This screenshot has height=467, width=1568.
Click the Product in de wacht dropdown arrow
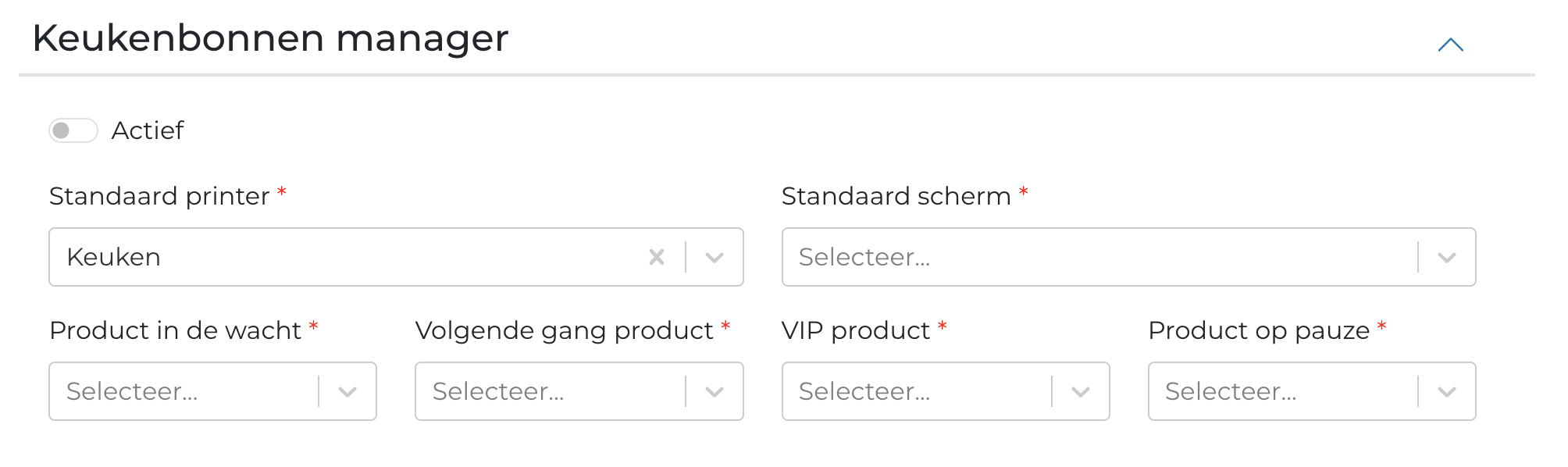click(x=348, y=390)
